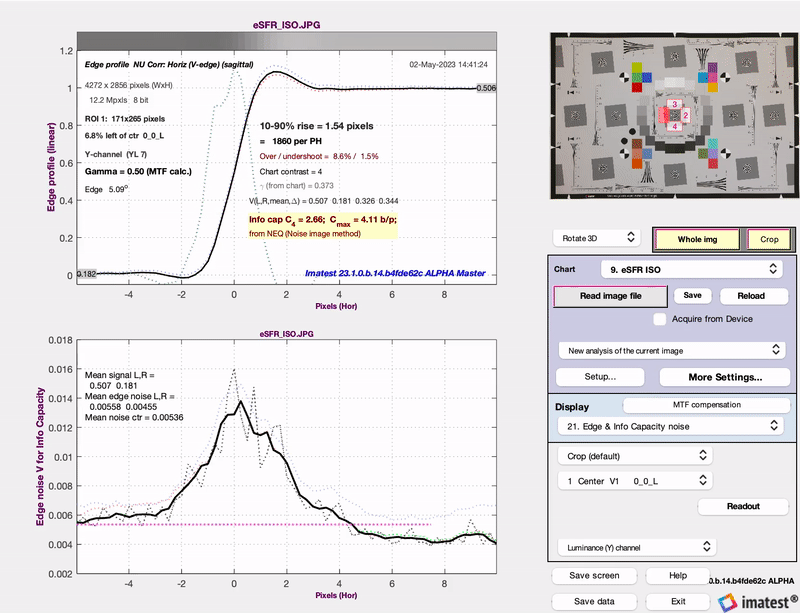
Task: Open Help
Action: pyautogui.click(x=678, y=576)
